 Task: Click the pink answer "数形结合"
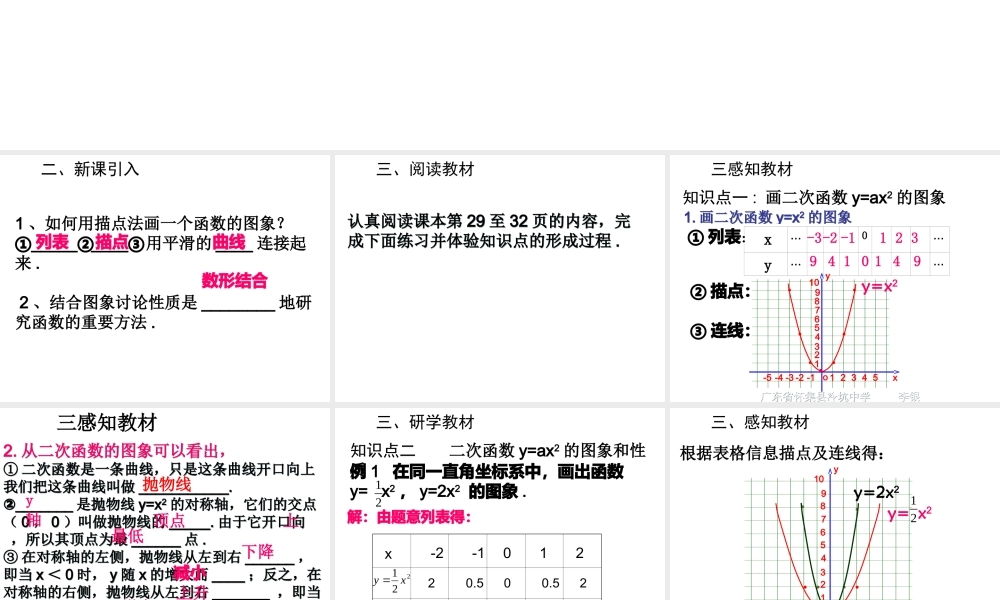coord(234,280)
